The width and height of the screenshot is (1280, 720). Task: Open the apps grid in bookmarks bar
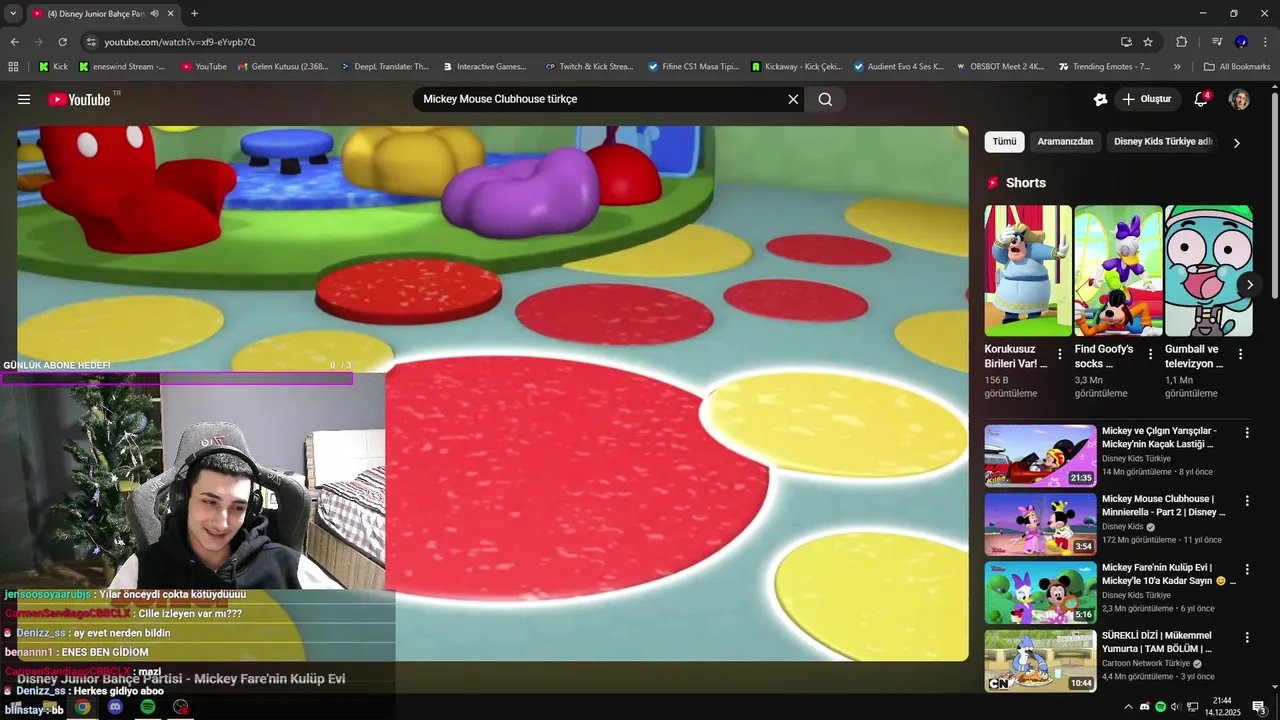pos(13,67)
